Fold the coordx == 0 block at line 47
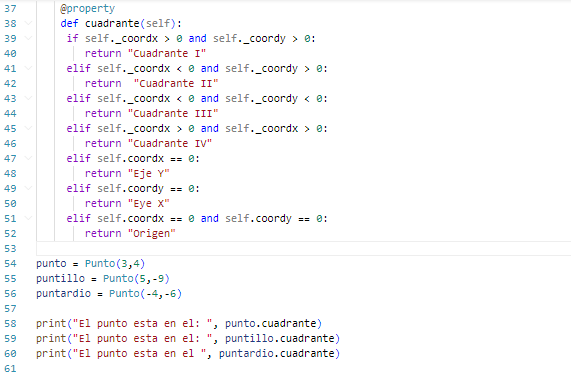 28,158
